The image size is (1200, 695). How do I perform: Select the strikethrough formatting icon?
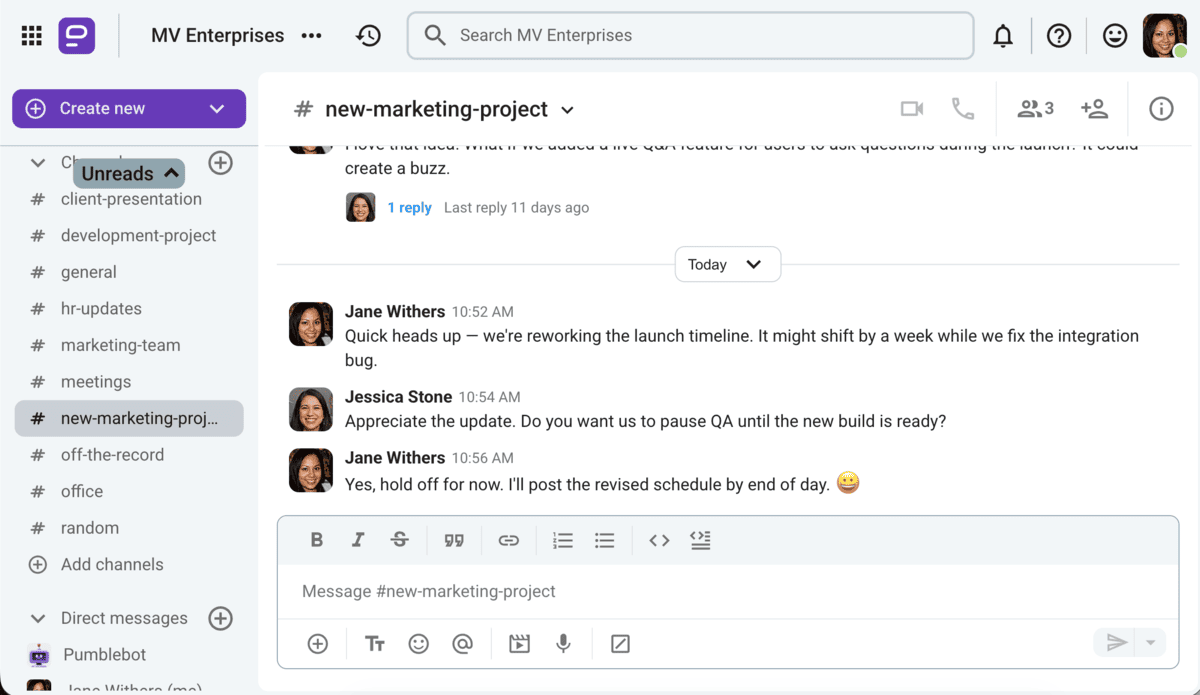[399, 540]
